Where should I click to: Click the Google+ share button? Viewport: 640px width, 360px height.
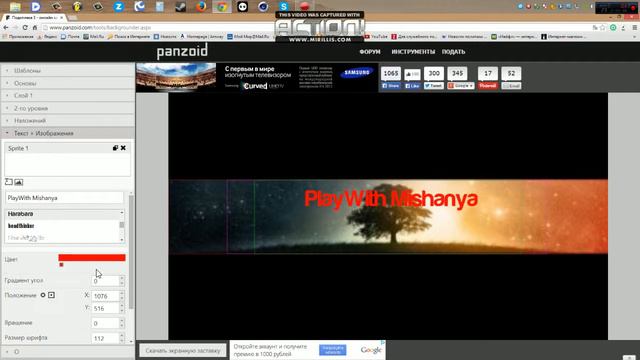tap(460, 86)
